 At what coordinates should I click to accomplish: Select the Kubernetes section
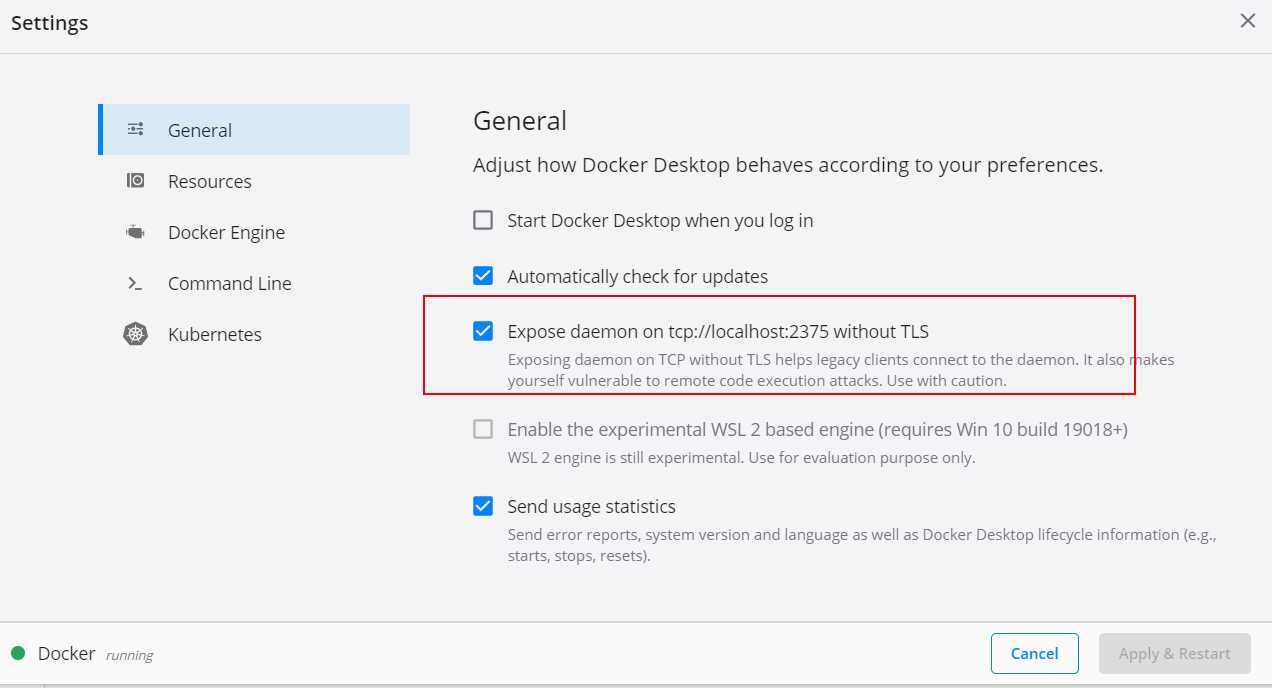254,334
